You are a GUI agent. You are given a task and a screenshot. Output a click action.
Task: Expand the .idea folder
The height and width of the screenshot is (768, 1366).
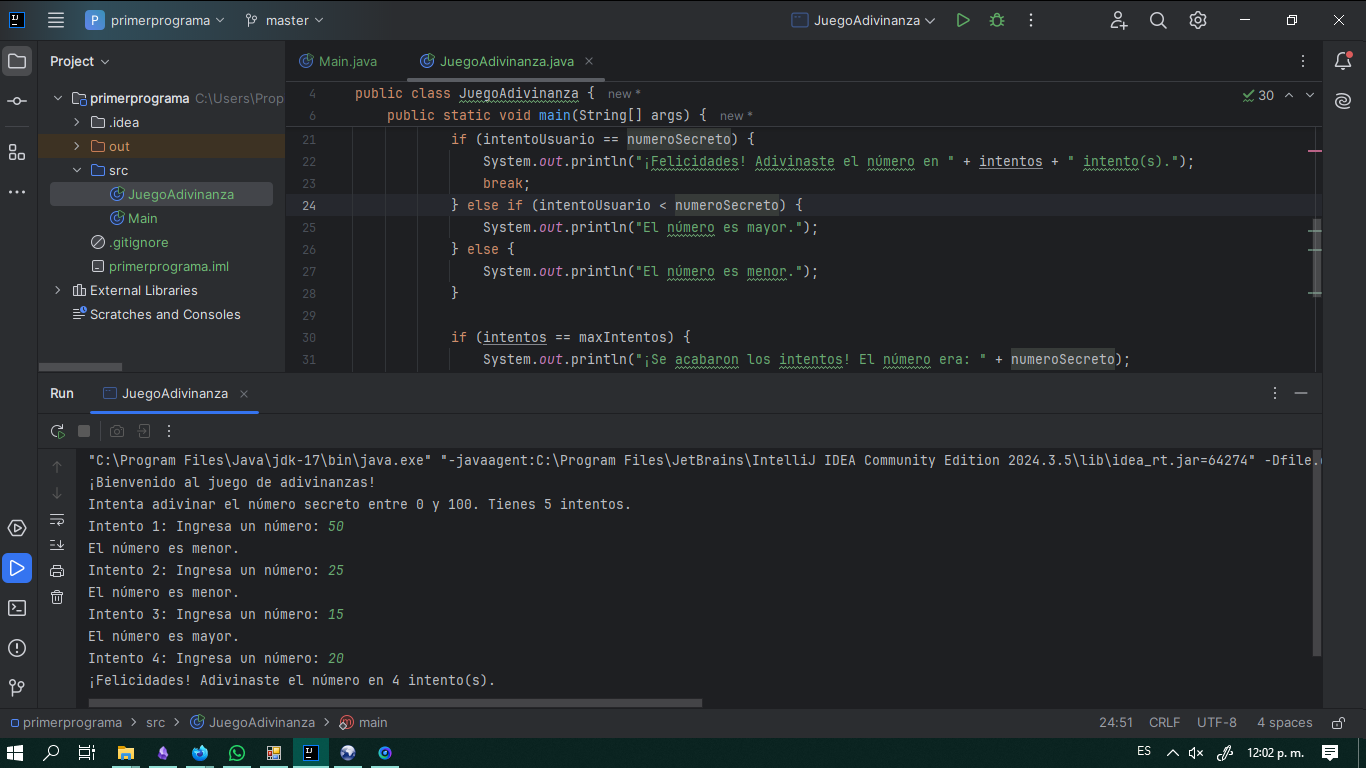tap(77, 122)
